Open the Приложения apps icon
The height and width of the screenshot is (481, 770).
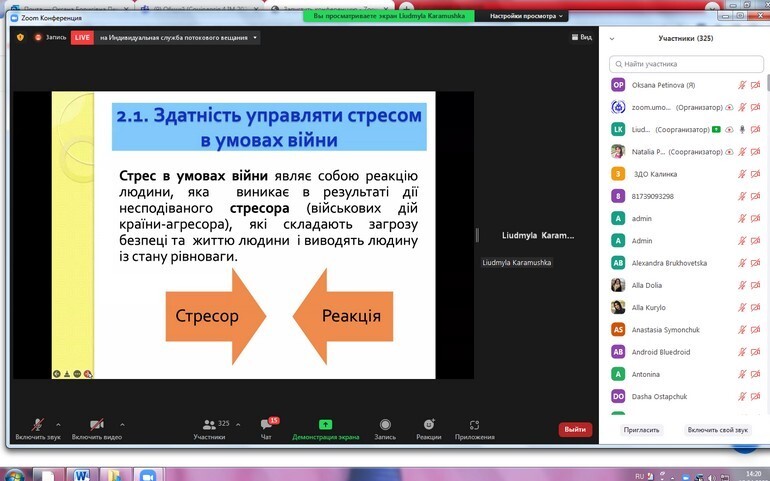474,425
